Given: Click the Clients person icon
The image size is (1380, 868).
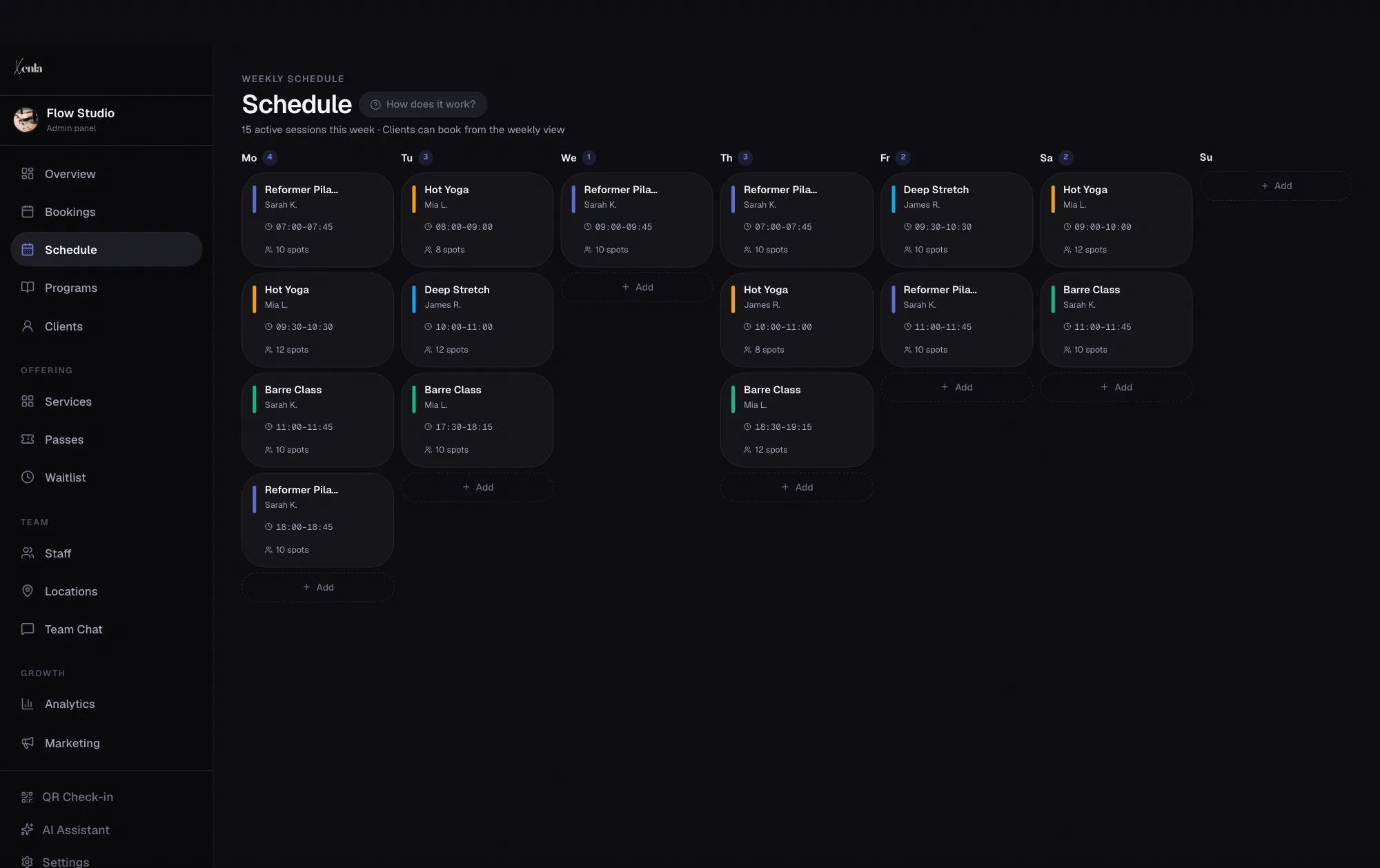Looking at the screenshot, I should coord(28,326).
